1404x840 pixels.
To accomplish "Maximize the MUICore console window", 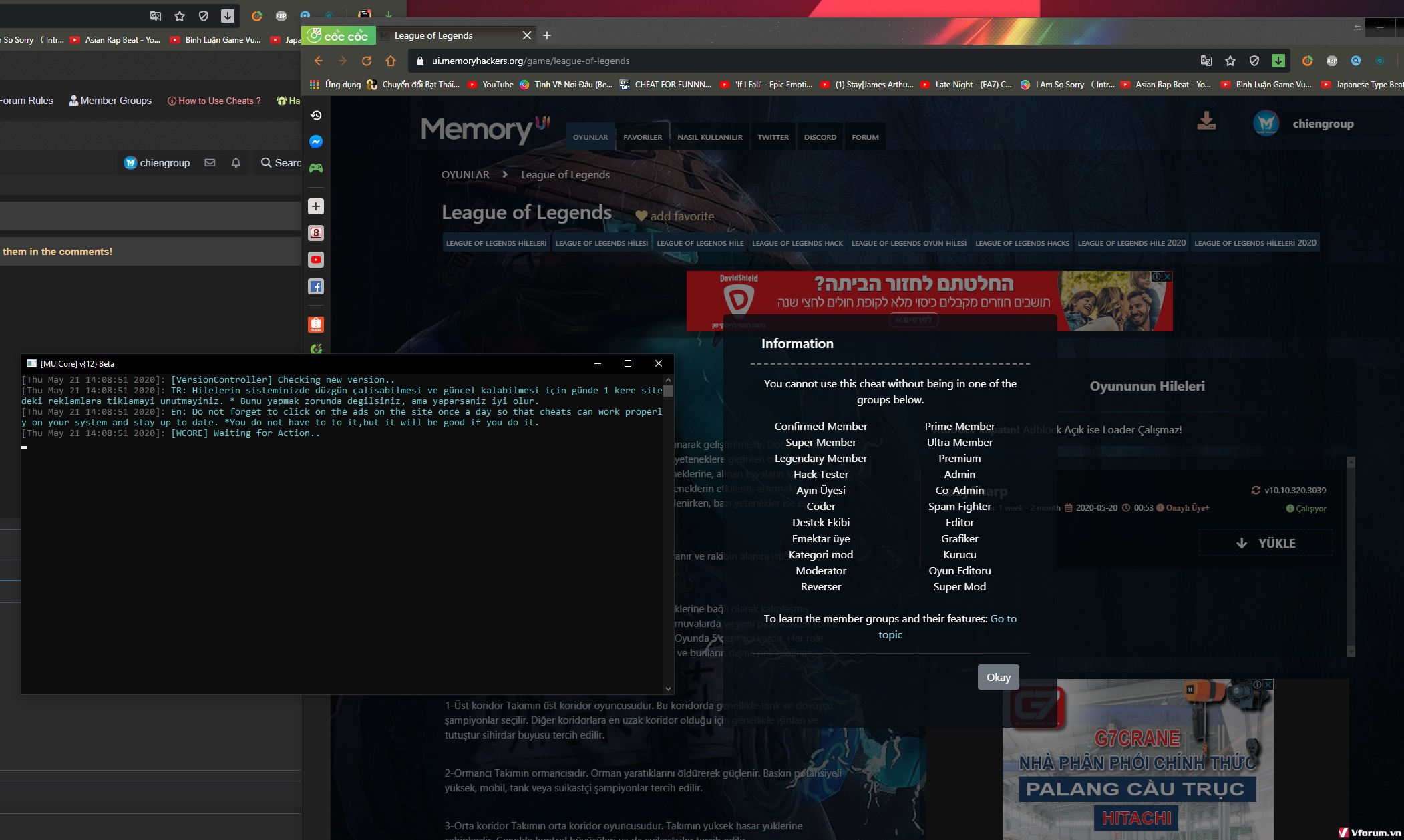I will tap(628, 363).
